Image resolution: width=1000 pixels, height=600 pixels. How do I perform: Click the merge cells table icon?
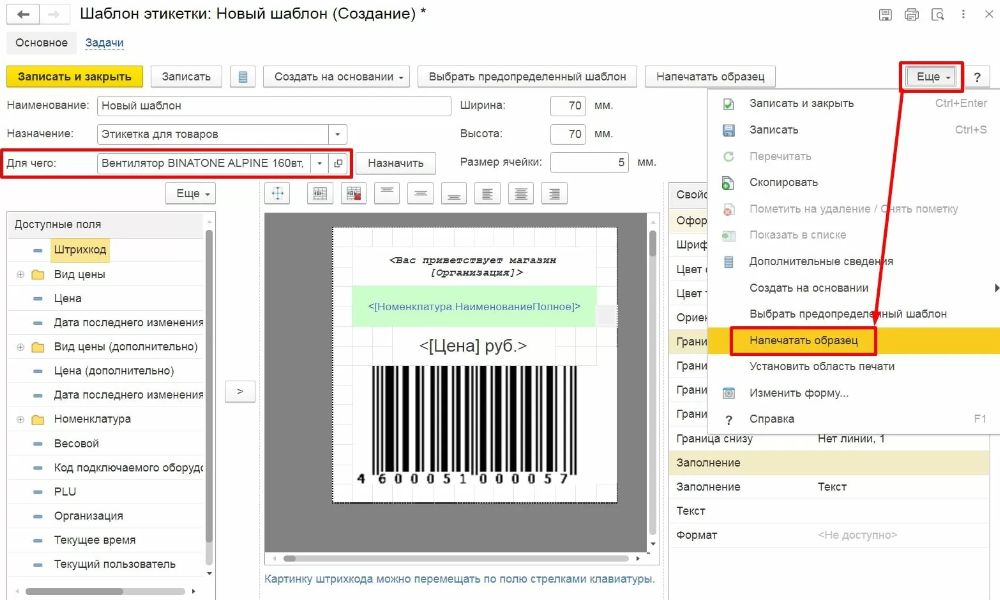tap(320, 193)
